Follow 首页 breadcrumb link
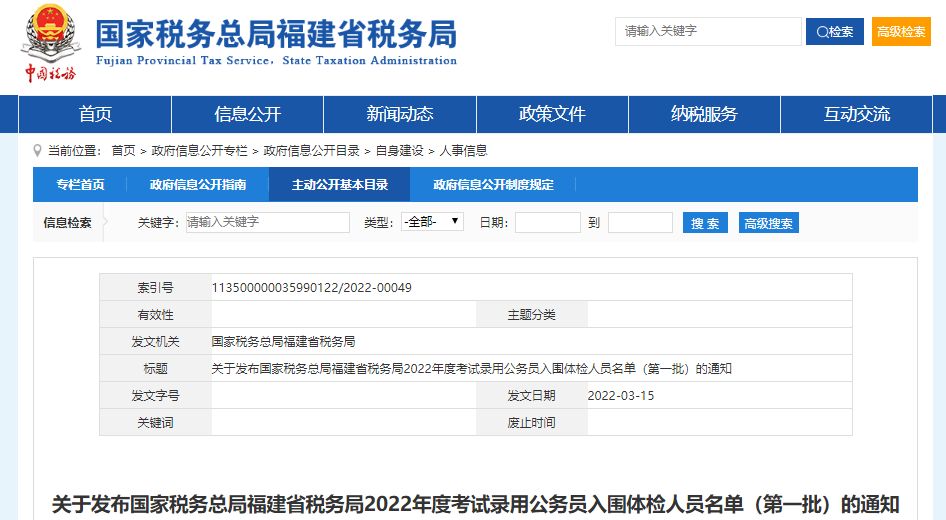The image size is (946, 520). coord(124,151)
